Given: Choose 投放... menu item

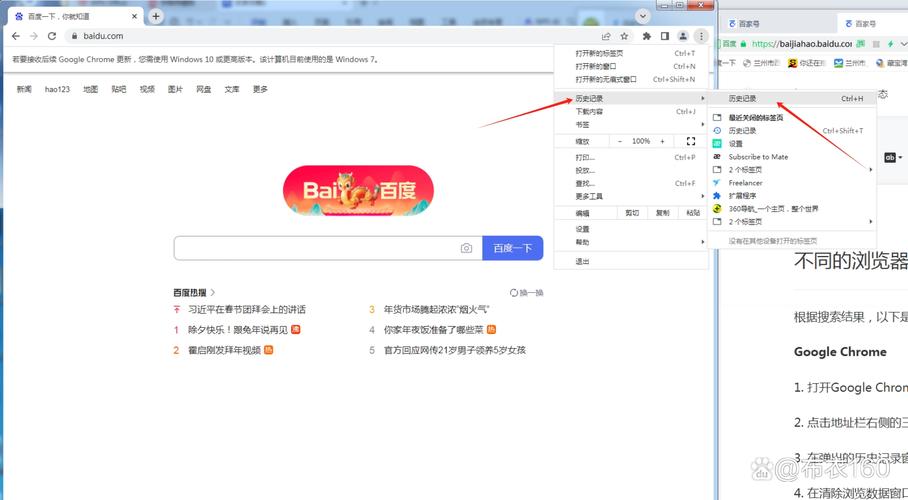Looking at the screenshot, I should point(631,170).
